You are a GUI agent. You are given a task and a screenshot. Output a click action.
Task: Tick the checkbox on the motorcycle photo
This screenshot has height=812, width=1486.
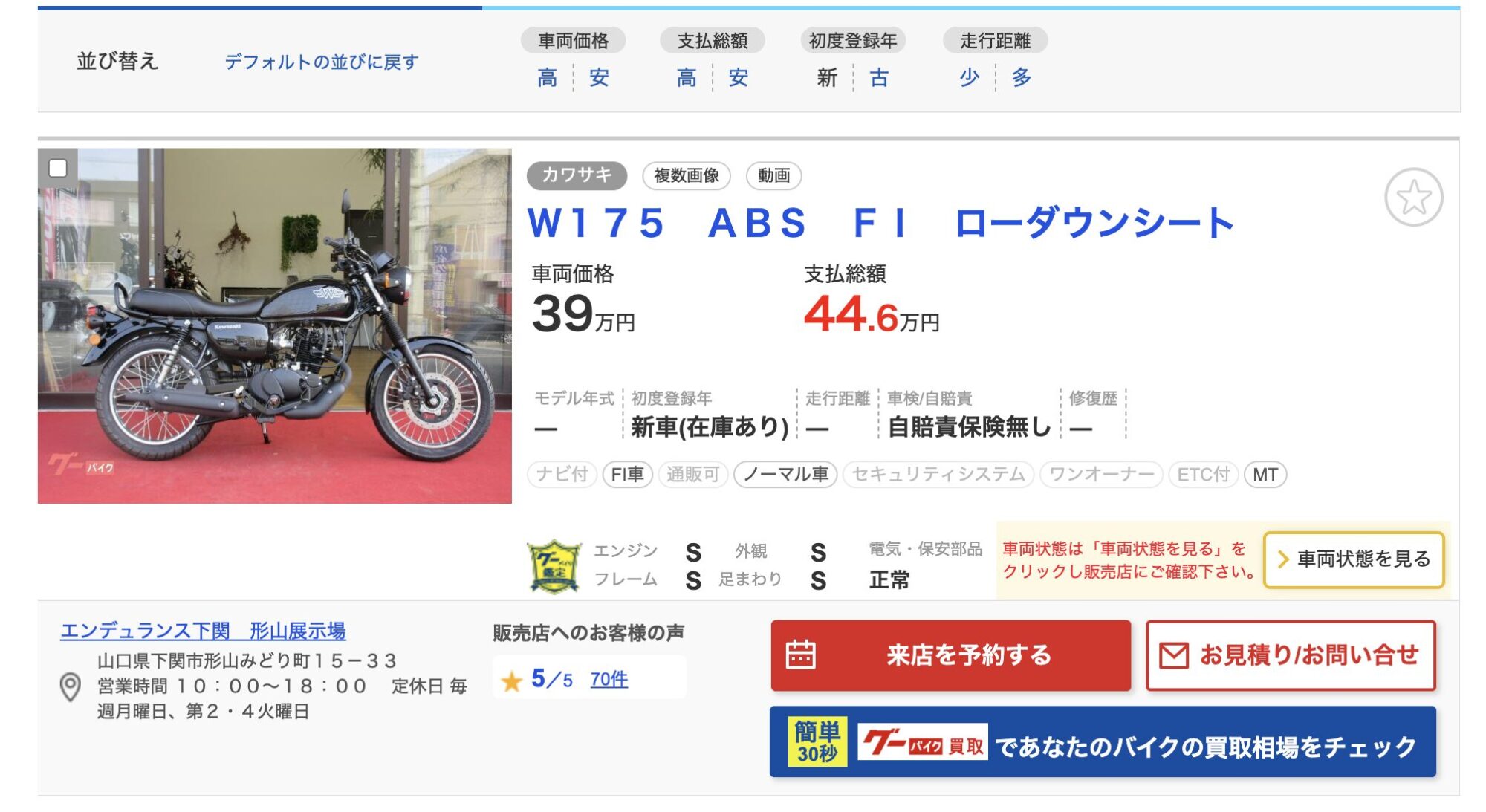coord(57,168)
